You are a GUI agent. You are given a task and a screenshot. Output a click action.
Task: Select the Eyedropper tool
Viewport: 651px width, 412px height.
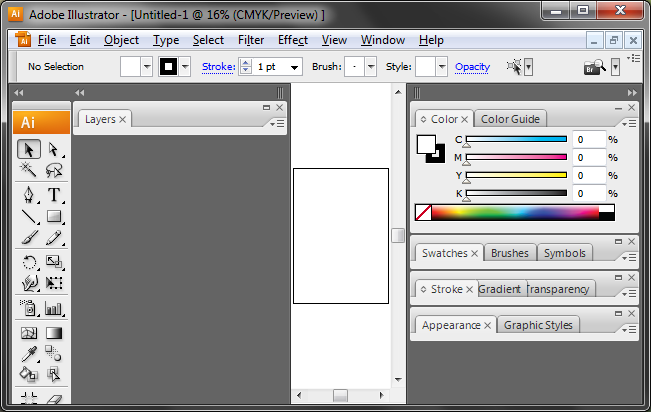click(x=29, y=354)
